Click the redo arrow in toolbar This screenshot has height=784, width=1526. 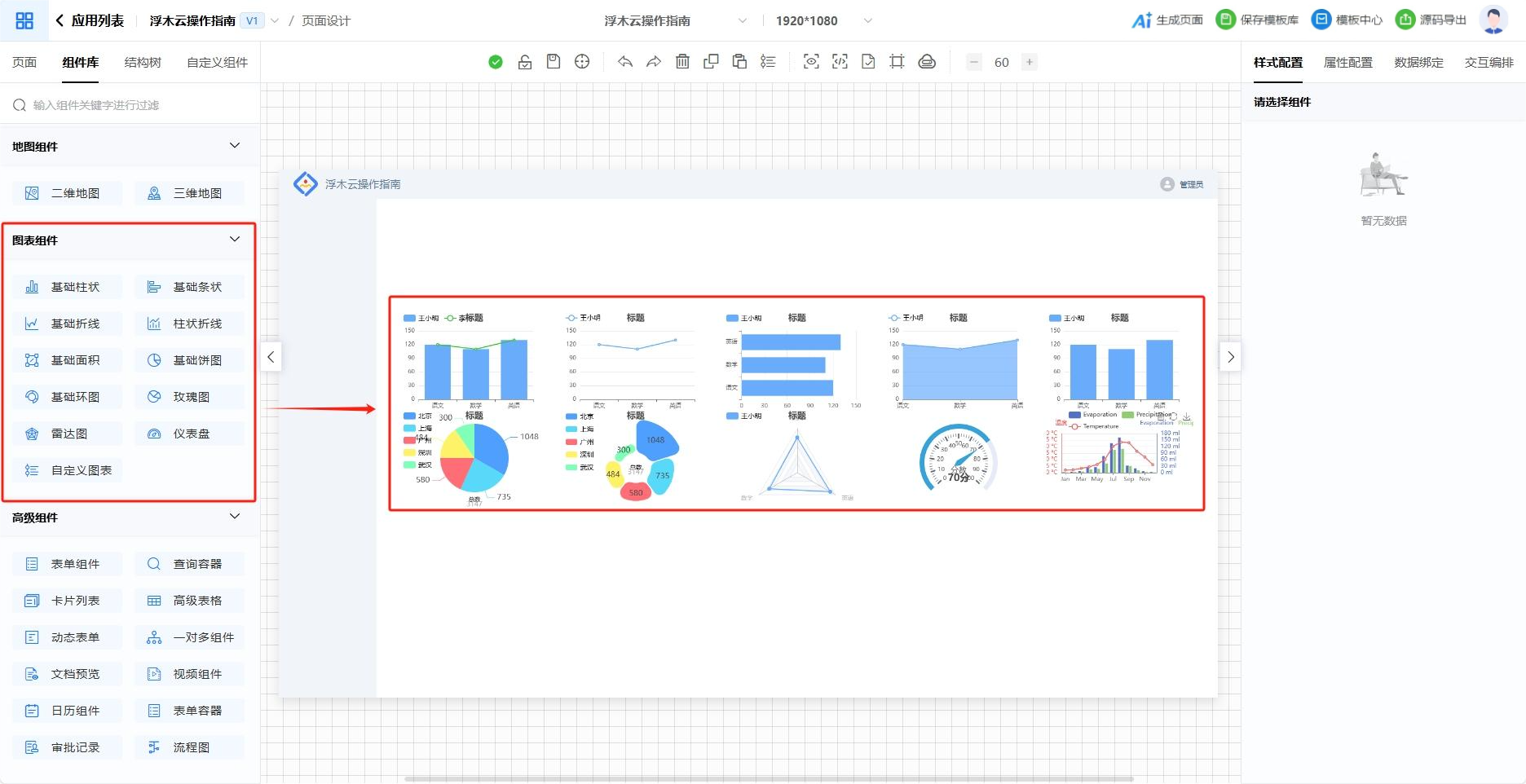[x=654, y=62]
